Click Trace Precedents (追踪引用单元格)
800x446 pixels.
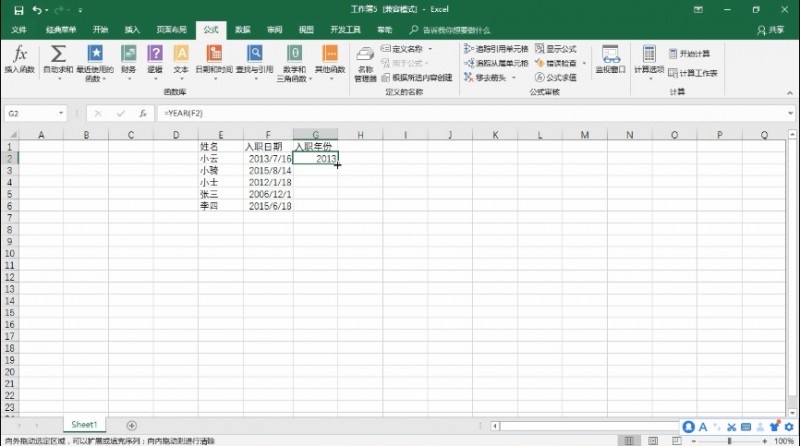tap(496, 48)
